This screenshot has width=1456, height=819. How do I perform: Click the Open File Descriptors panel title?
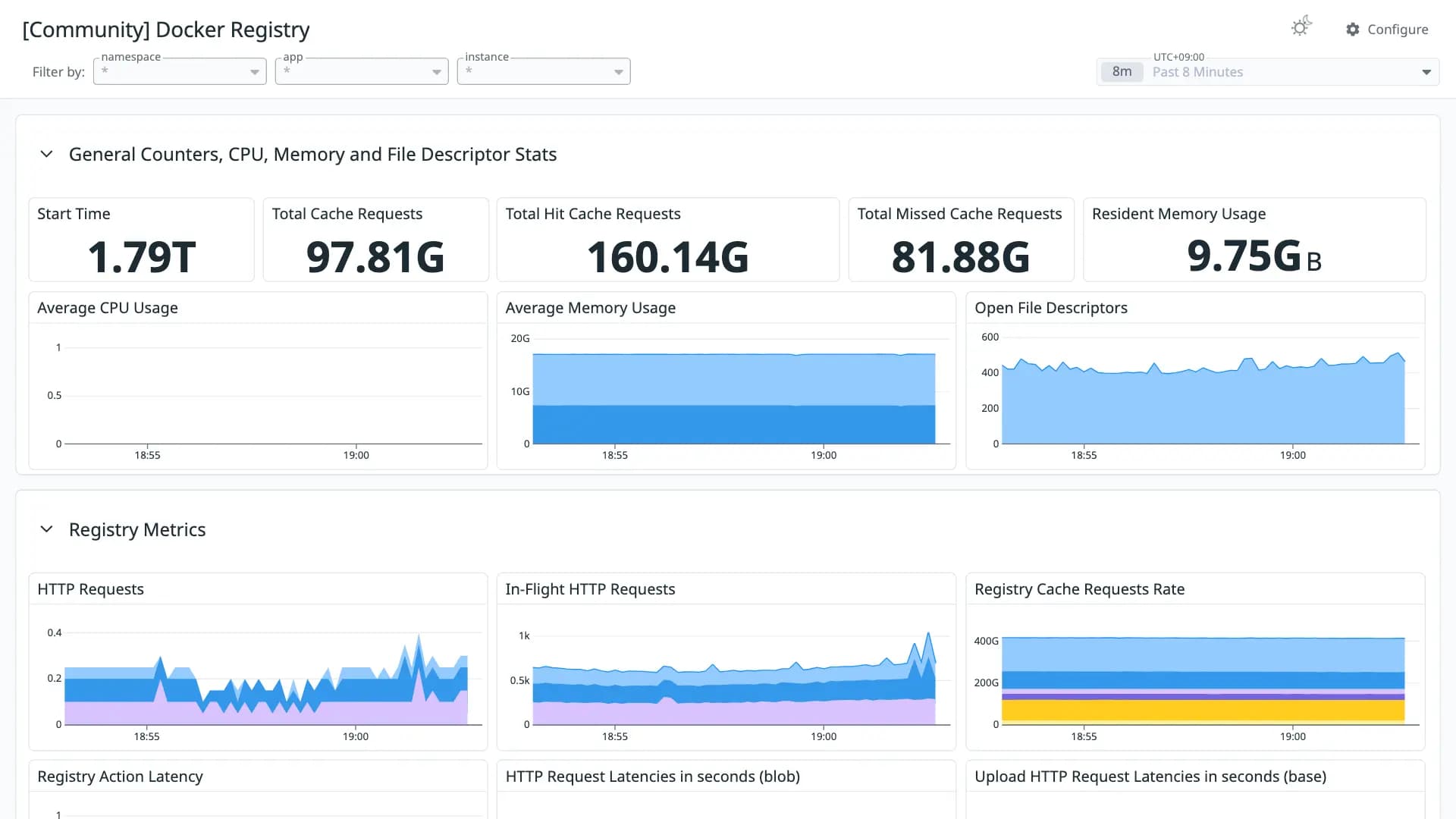click(1050, 308)
